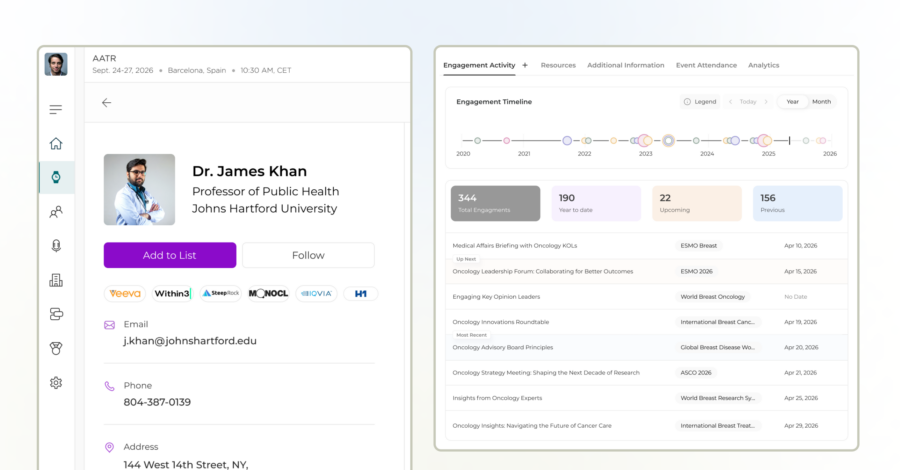
Task: Open Resources tab
Action: 558,65
